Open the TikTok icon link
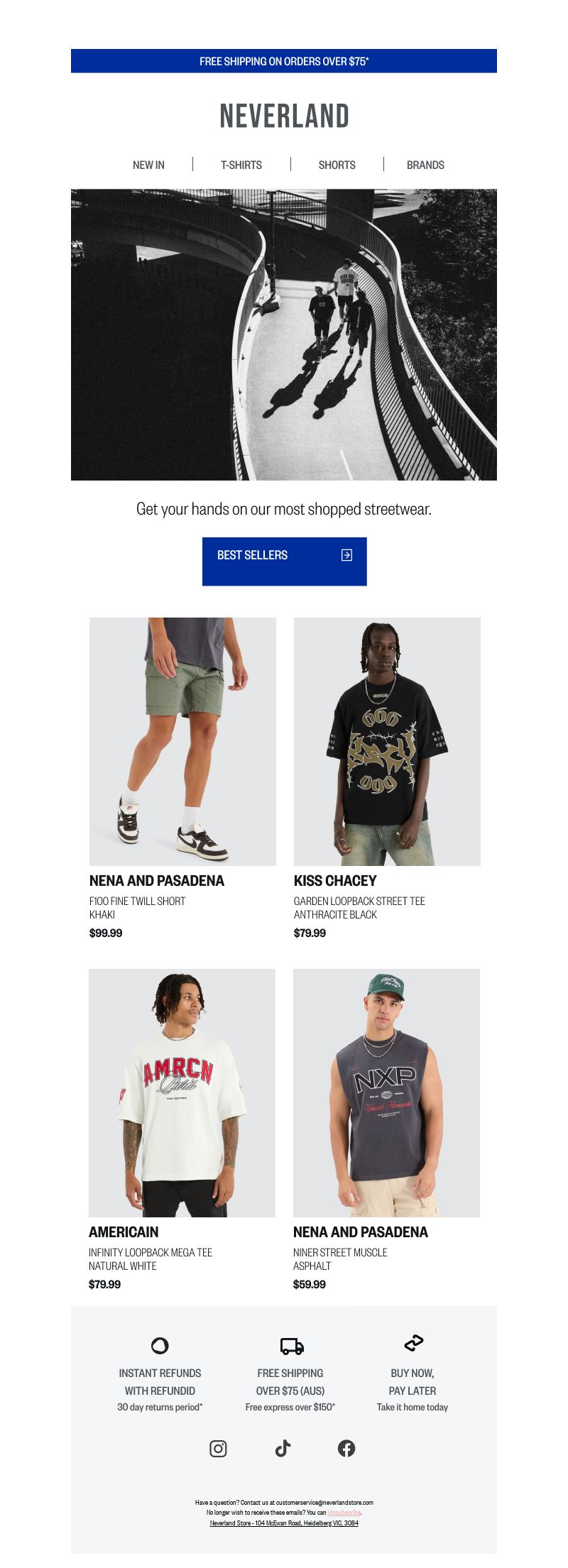 coord(283,1448)
